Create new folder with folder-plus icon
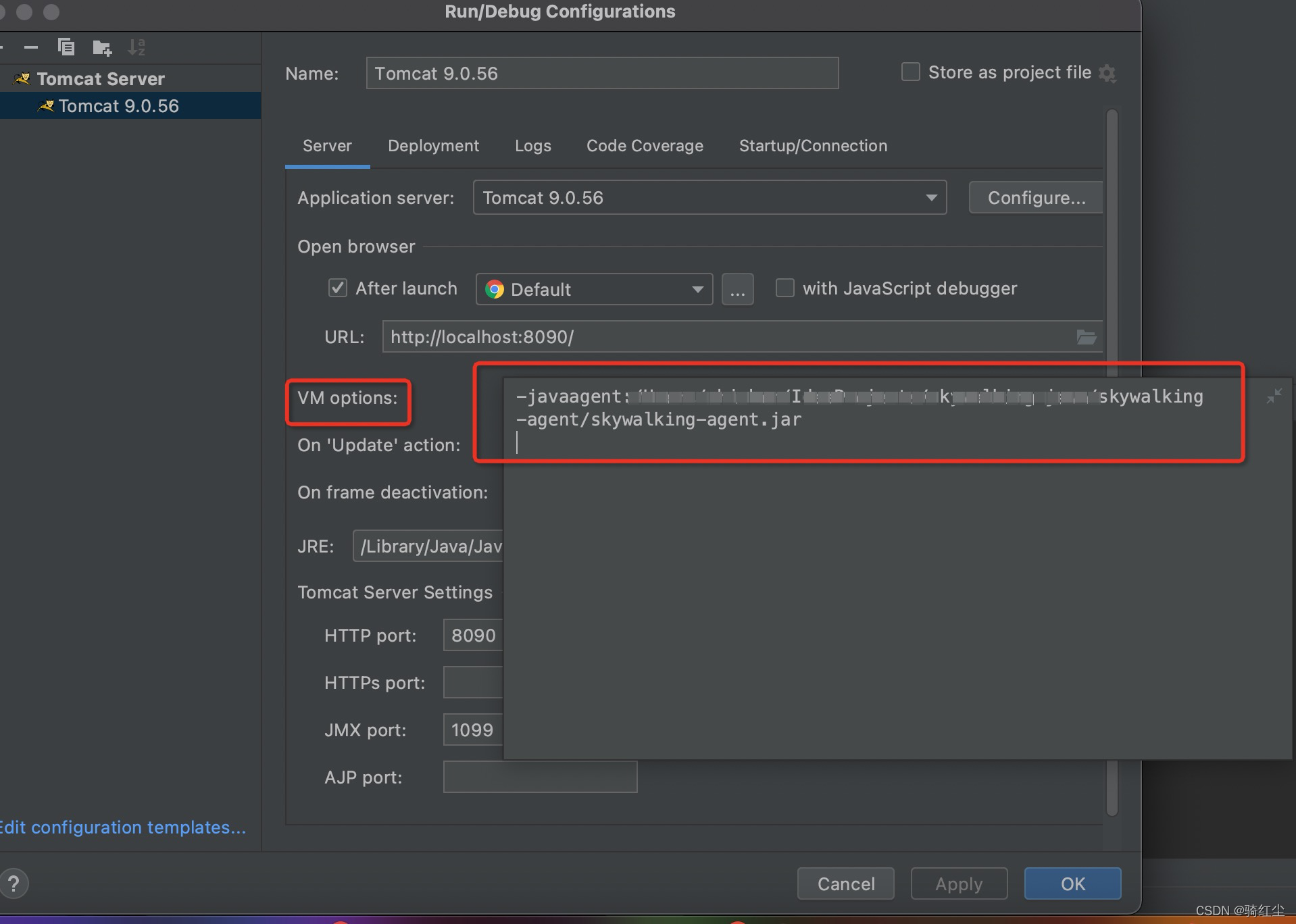 pos(102,47)
